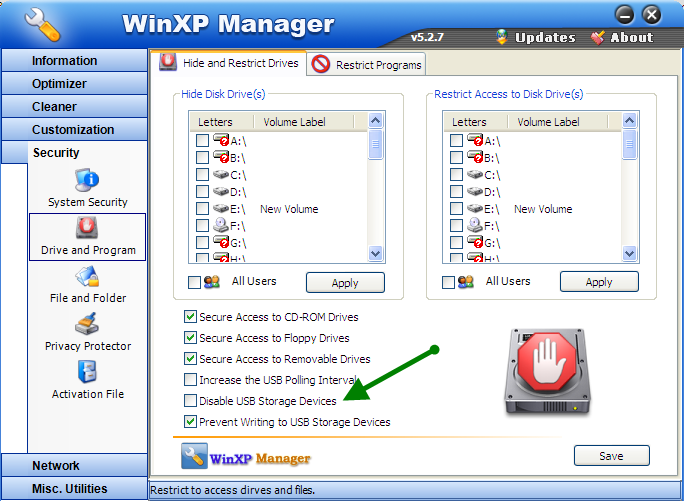Click the About icon in header

597,37
